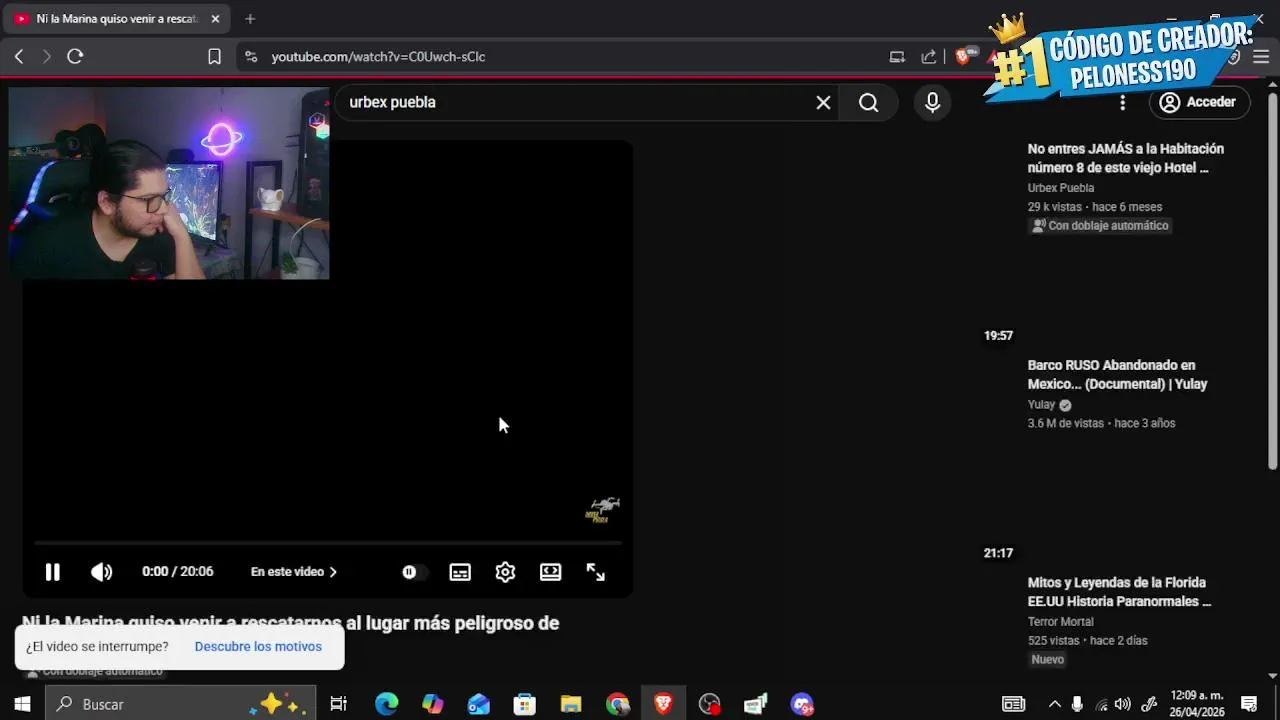The width and height of the screenshot is (1280, 720).
Task: Click the system tray microphone icon
Action: [x=1077, y=704]
